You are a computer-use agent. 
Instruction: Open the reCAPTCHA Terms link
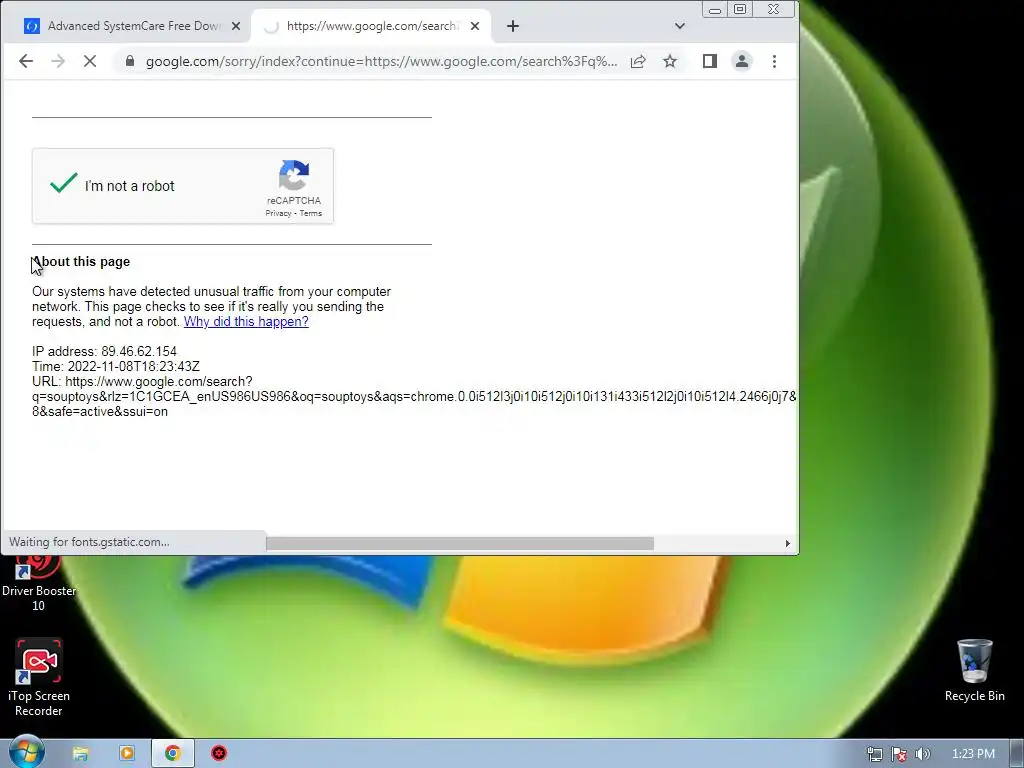(311, 214)
